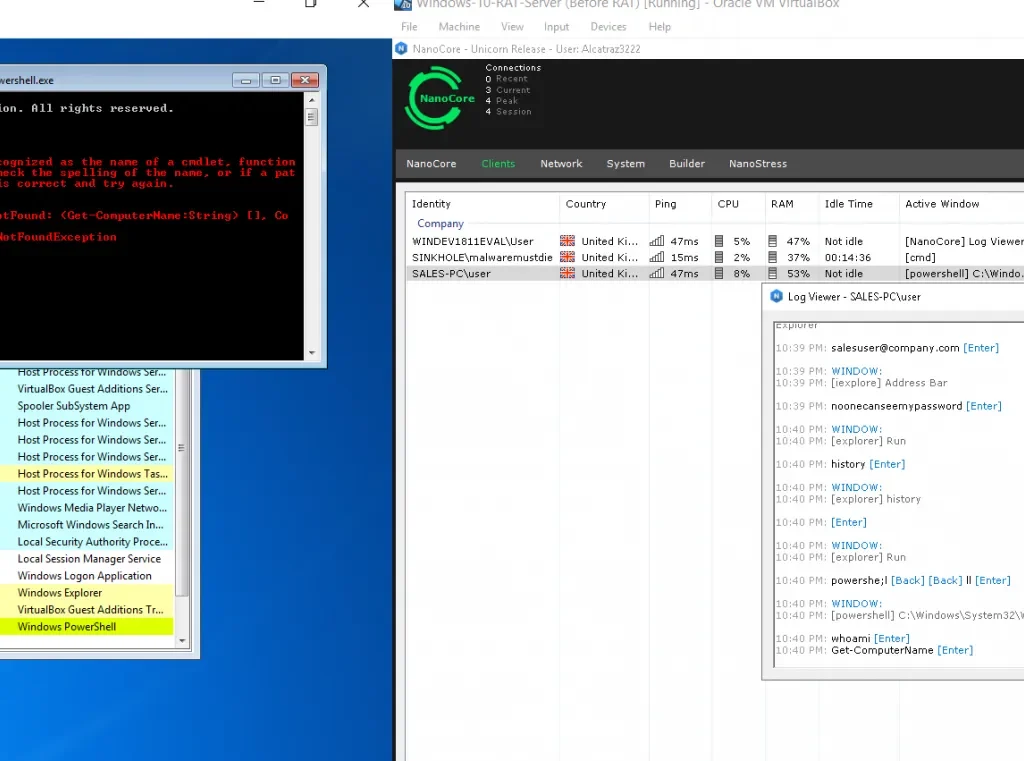Click PowerShell window scrollbar thumb
The image size is (1024, 761).
pos(312,117)
